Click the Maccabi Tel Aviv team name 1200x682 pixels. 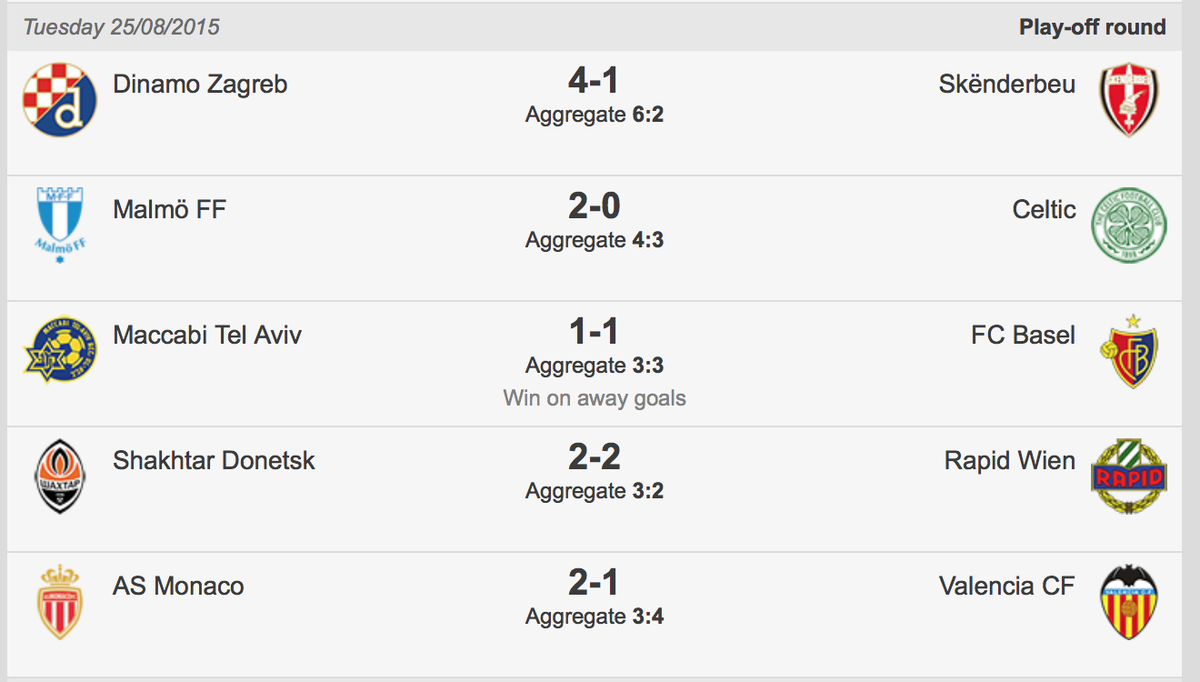[x=207, y=335]
